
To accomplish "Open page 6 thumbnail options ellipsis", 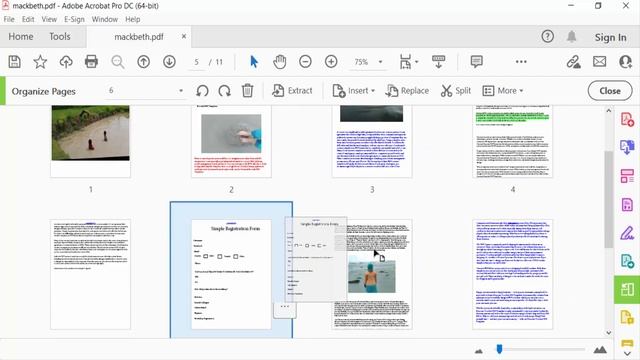I will 284,306.
